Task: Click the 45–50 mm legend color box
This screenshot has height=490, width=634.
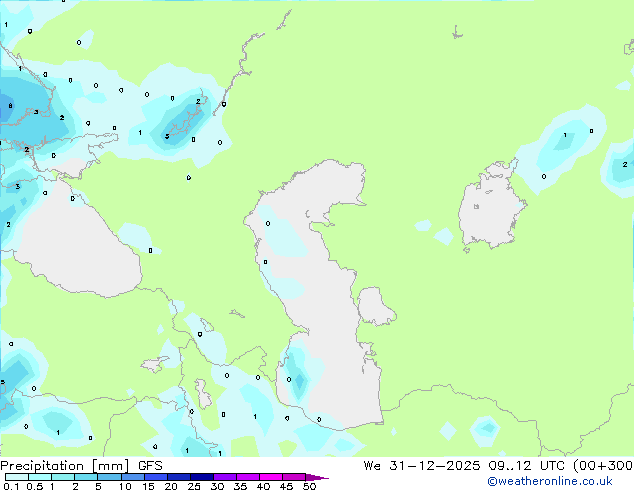Action: [294, 477]
